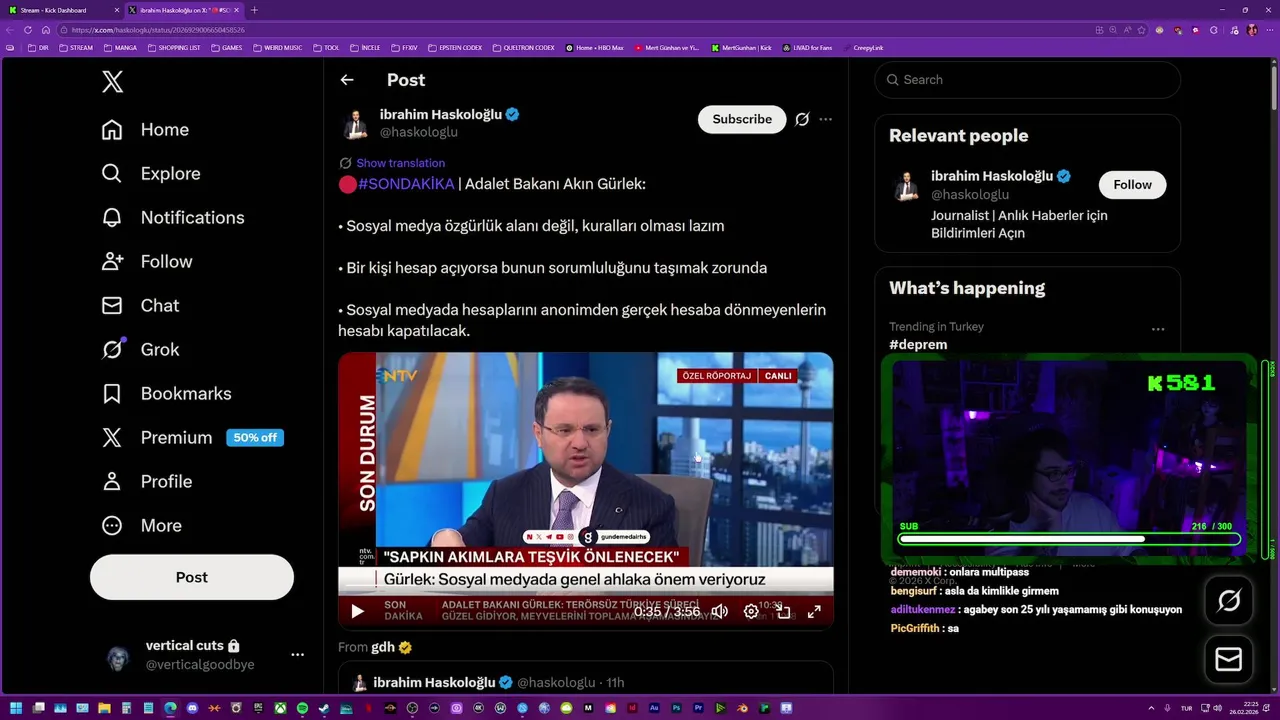
Task: Click the browser back arrow
Action: pyautogui.click(x=11, y=30)
